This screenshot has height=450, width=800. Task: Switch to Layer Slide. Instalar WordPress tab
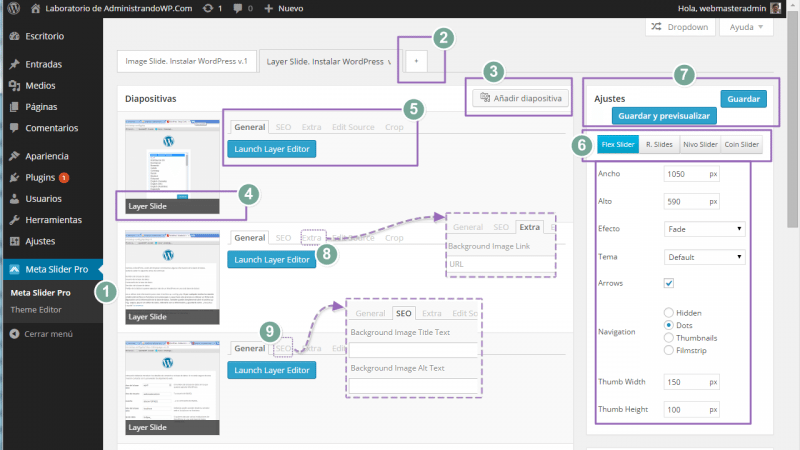click(330, 62)
